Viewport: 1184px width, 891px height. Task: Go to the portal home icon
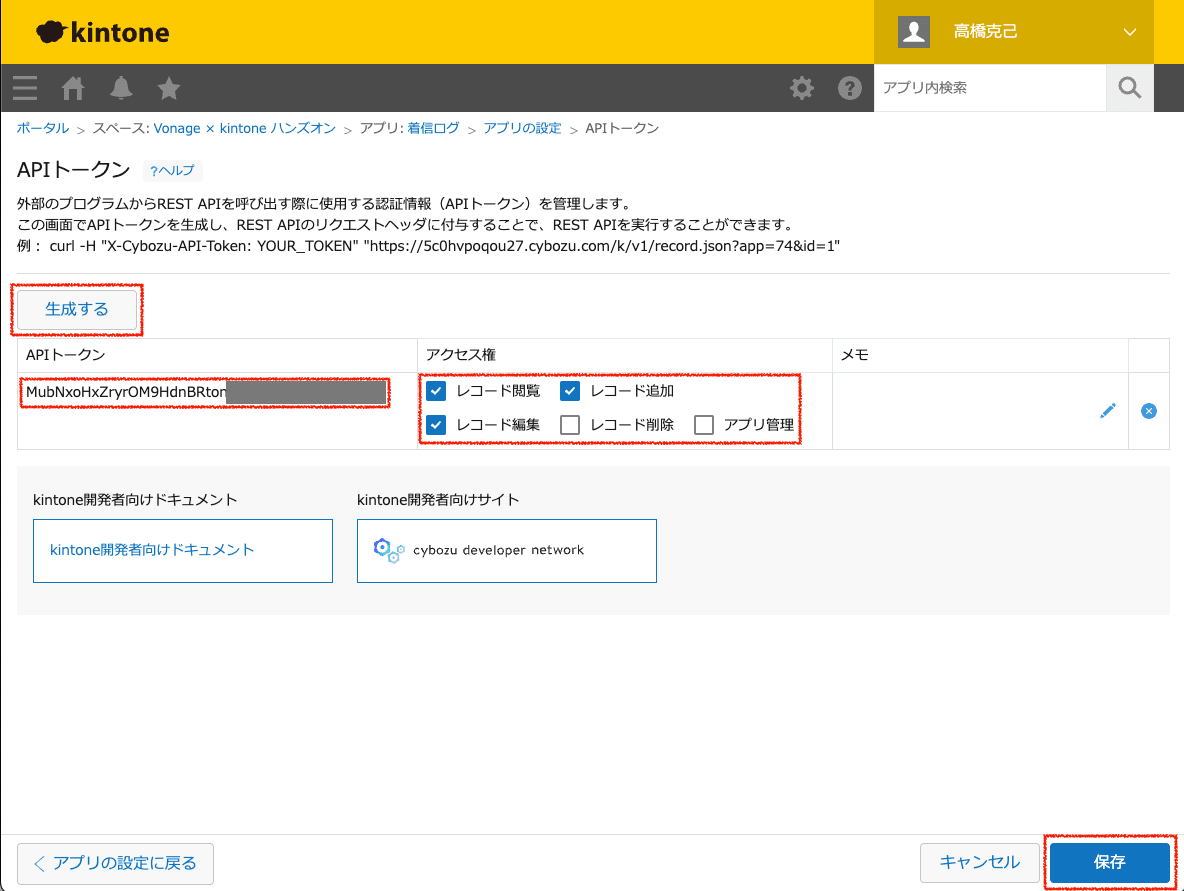pyautogui.click(x=72, y=88)
